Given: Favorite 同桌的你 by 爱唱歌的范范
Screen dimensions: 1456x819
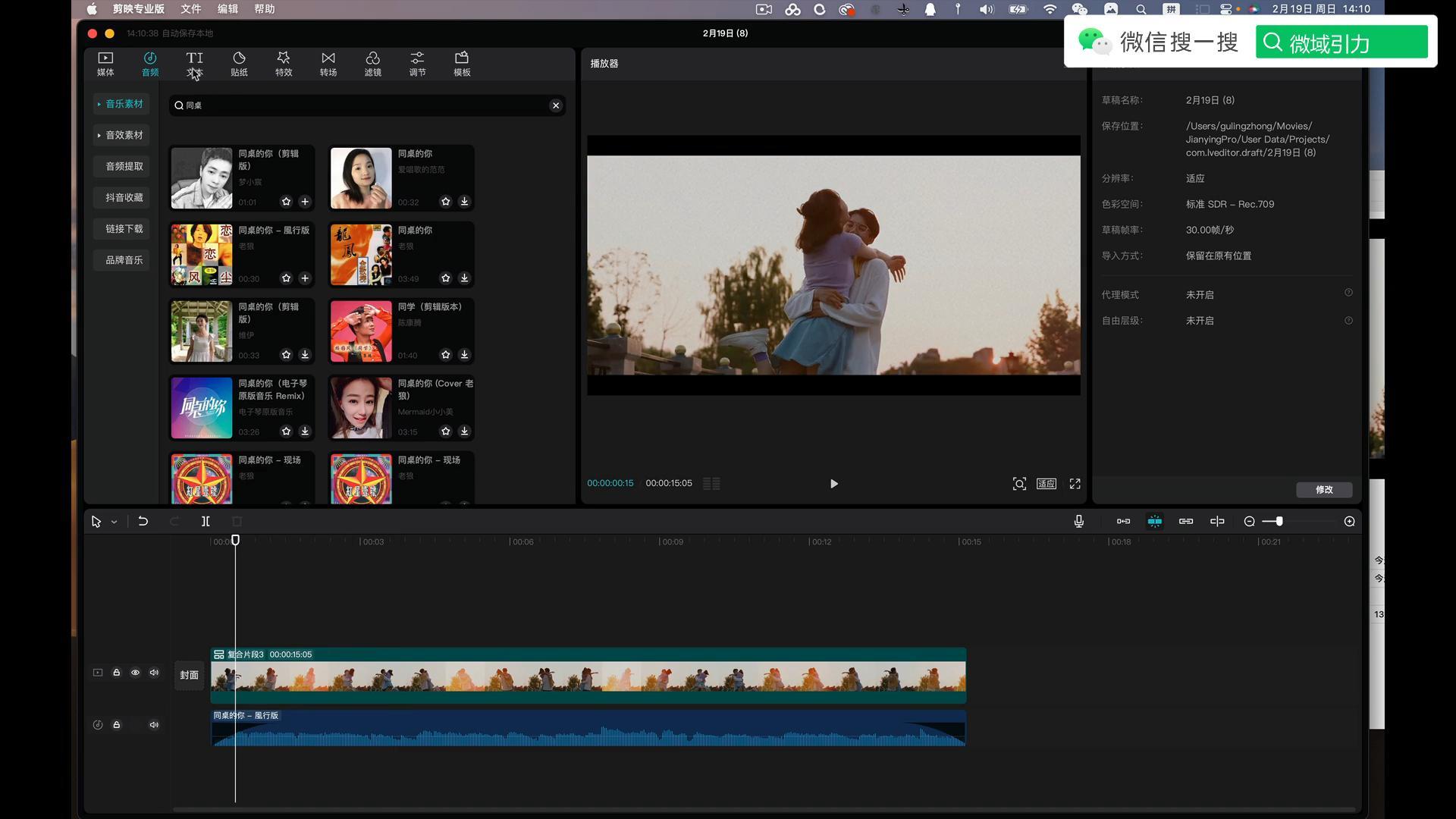Looking at the screenshot, I should click(x=446, y=202).
